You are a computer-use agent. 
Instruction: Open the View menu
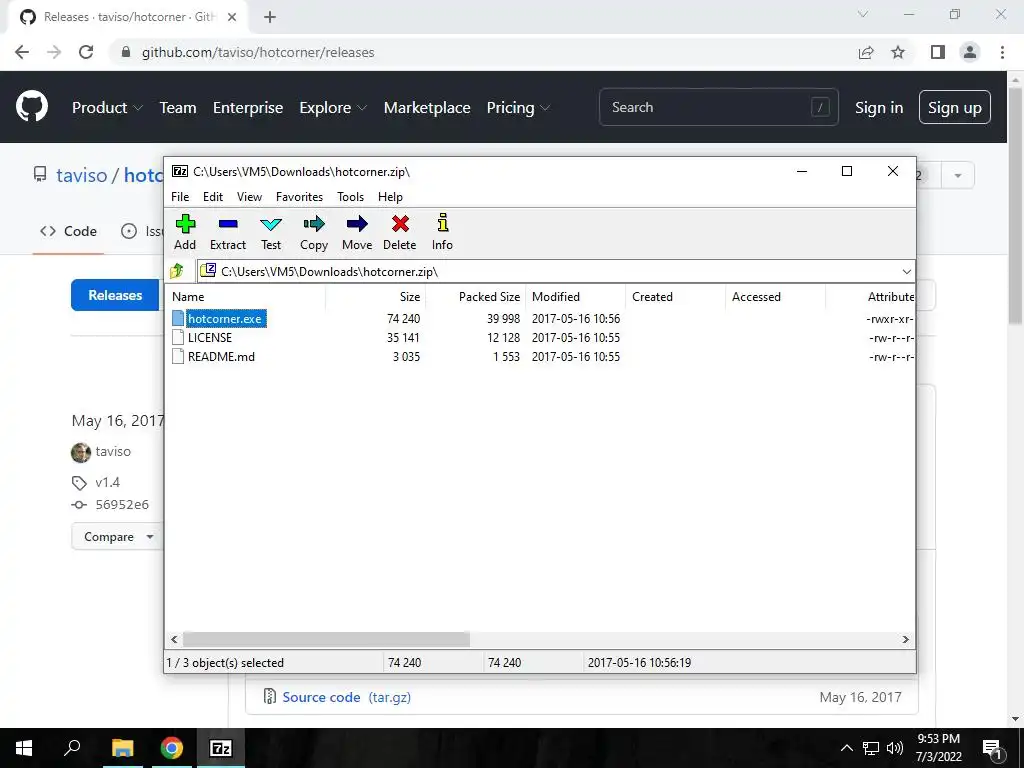coord(249,197)
